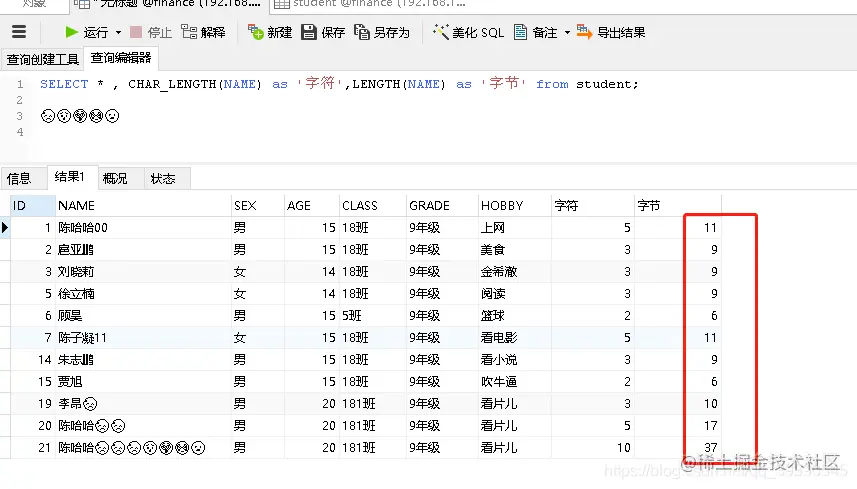Click ID cell 14
The width and height of the screenshot is (857, 489).
[x=33, y=360]
